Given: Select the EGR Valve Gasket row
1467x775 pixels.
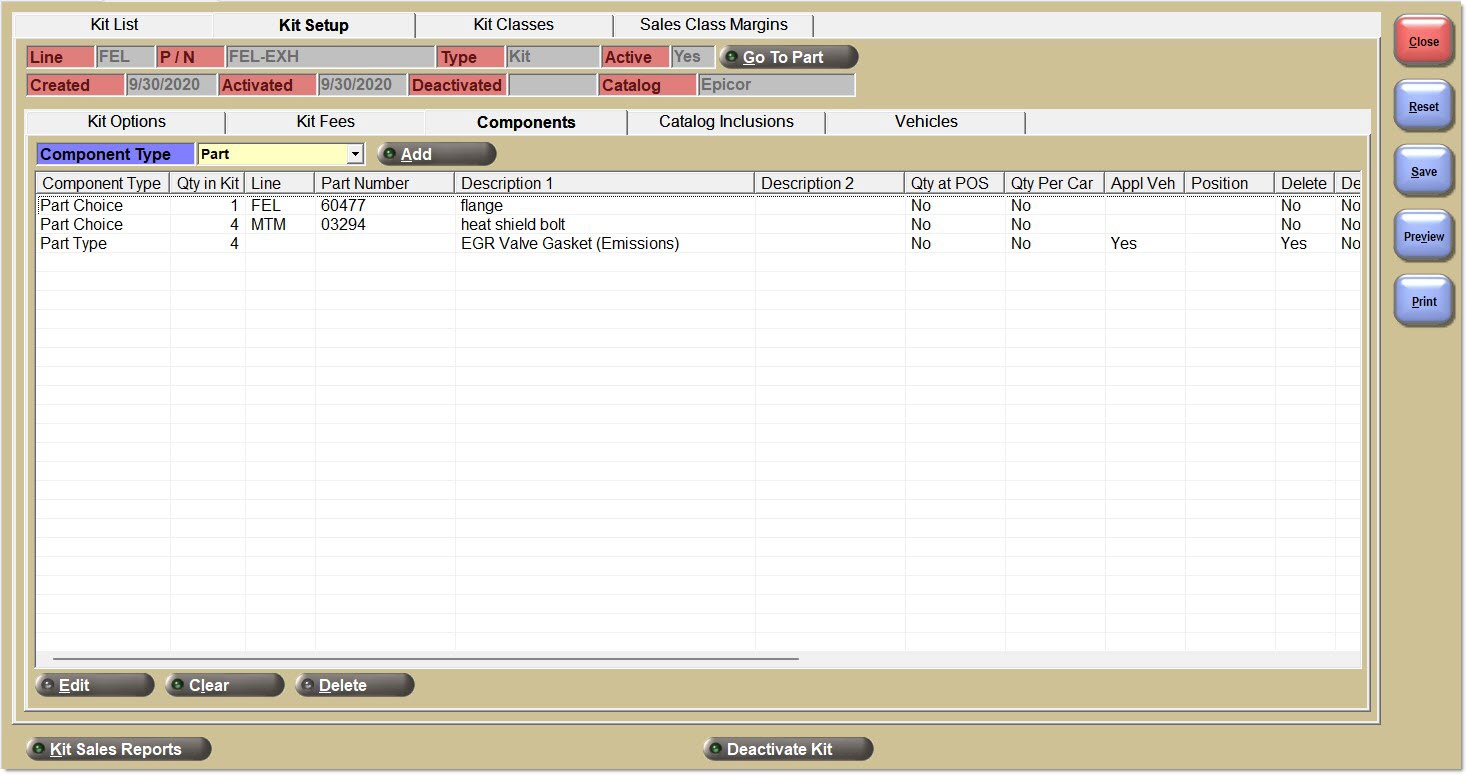Looking at the screenshot, I should 569,244.
